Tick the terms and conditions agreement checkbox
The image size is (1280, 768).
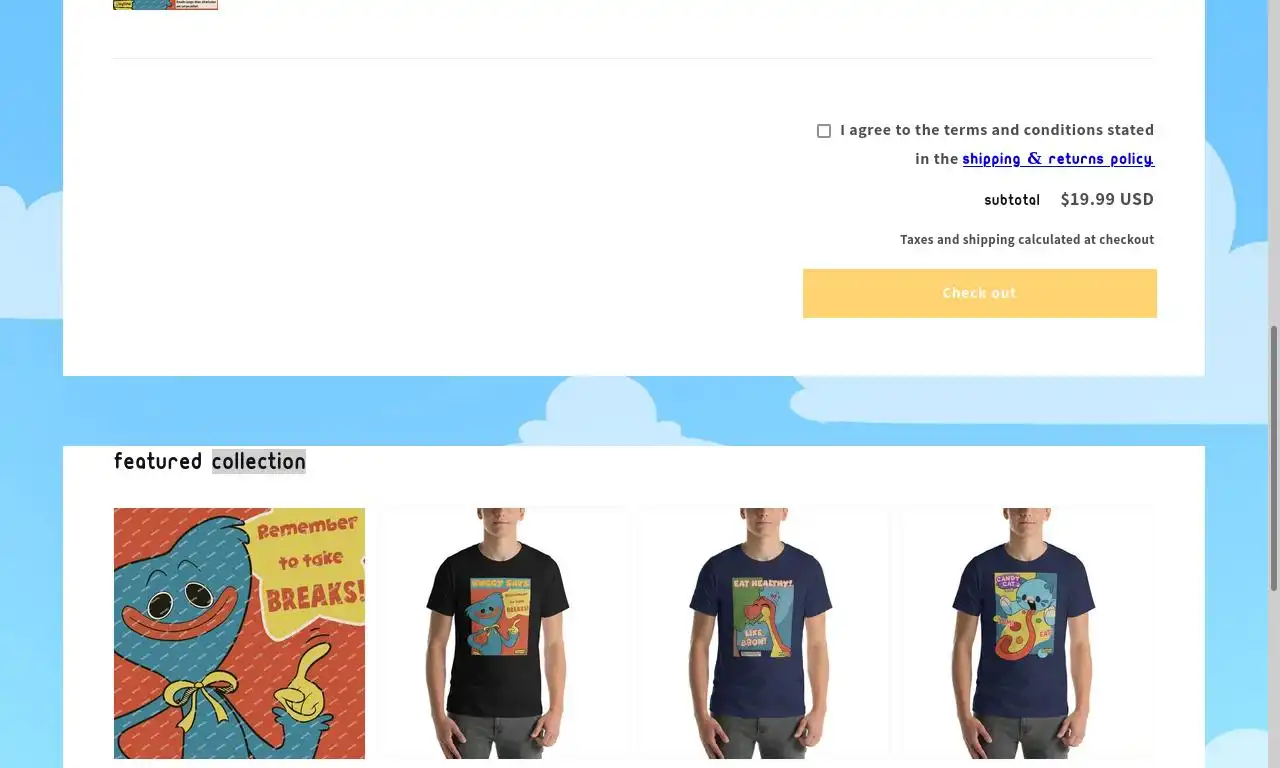tap(824, 131)
